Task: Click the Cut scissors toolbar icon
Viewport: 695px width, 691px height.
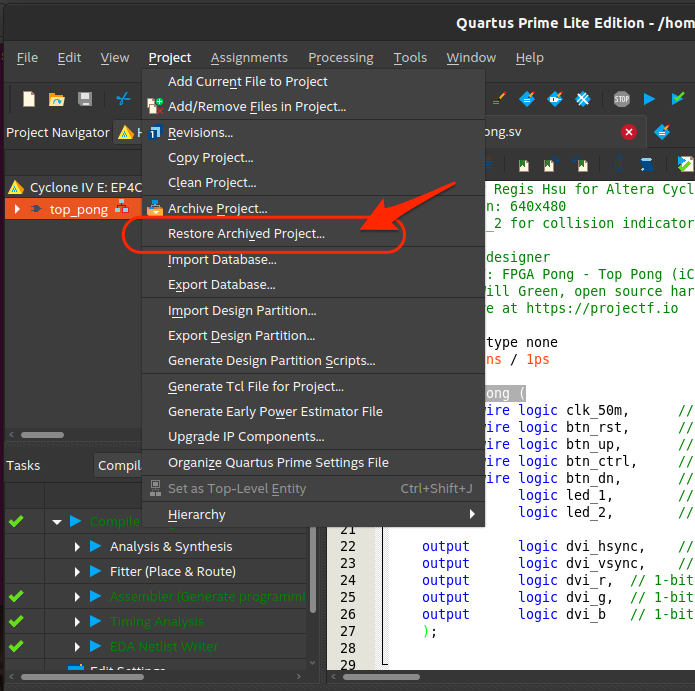Action: [x=123, y=98]
